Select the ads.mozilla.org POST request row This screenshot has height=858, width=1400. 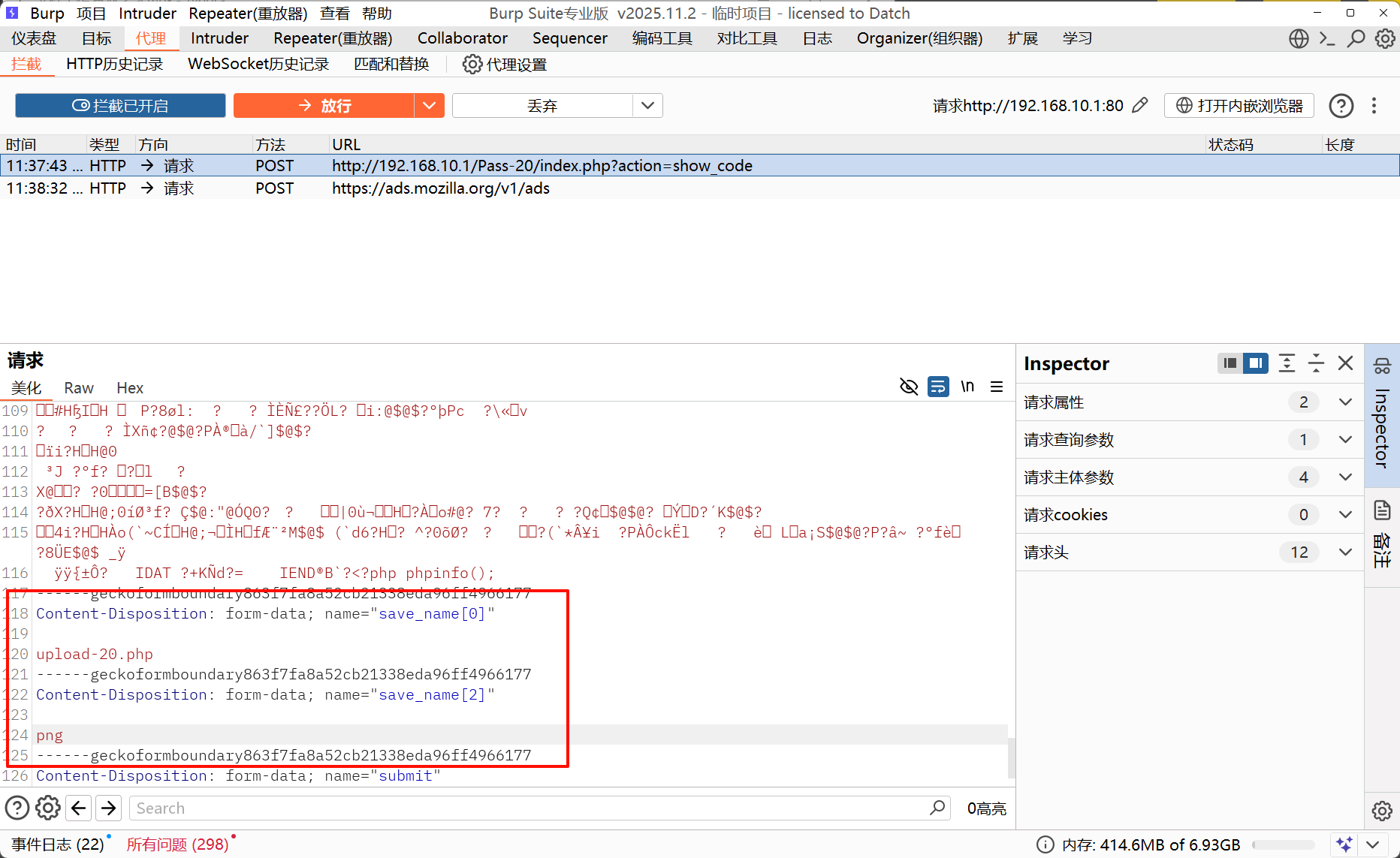700,188
